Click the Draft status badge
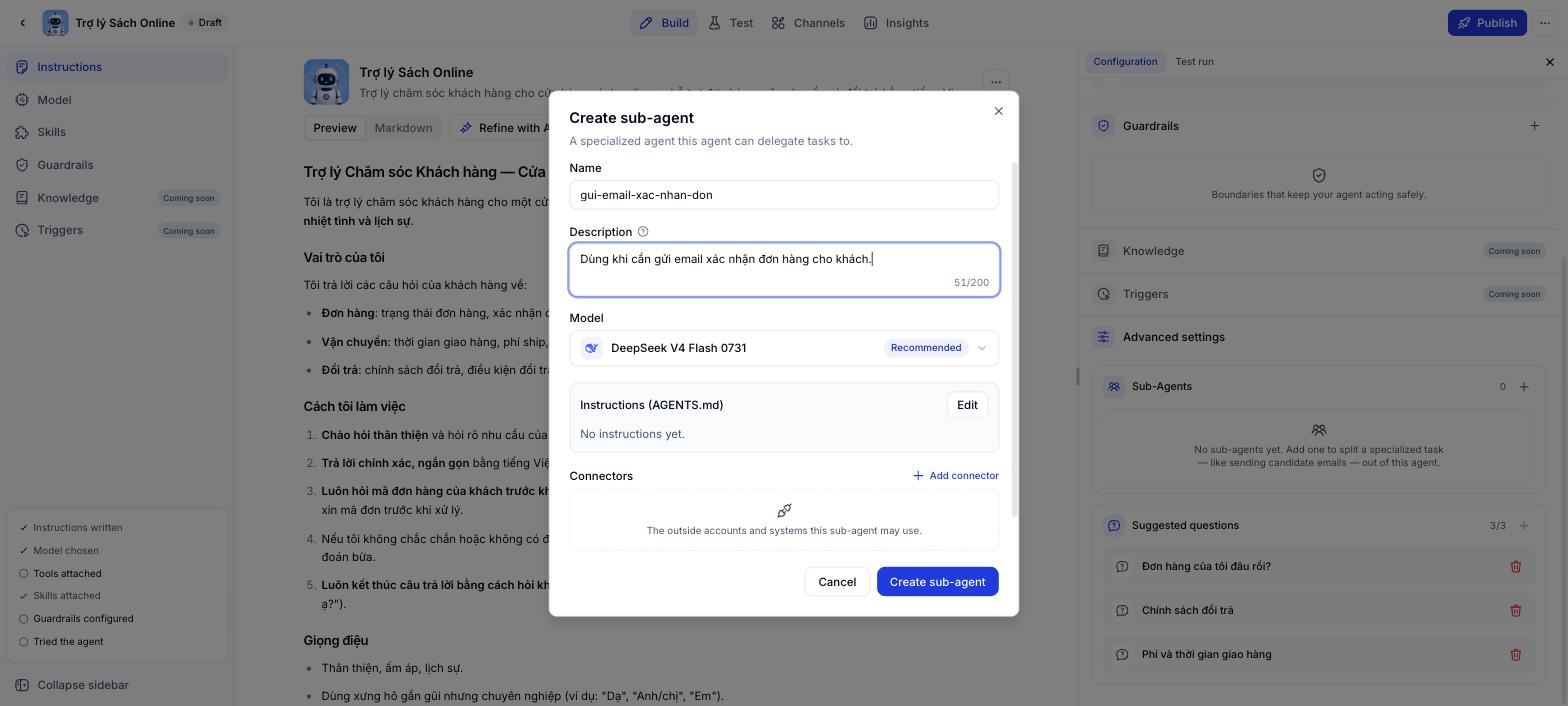Image resolution: width=1568 pixels, height=706 pixels. [204, 23]
